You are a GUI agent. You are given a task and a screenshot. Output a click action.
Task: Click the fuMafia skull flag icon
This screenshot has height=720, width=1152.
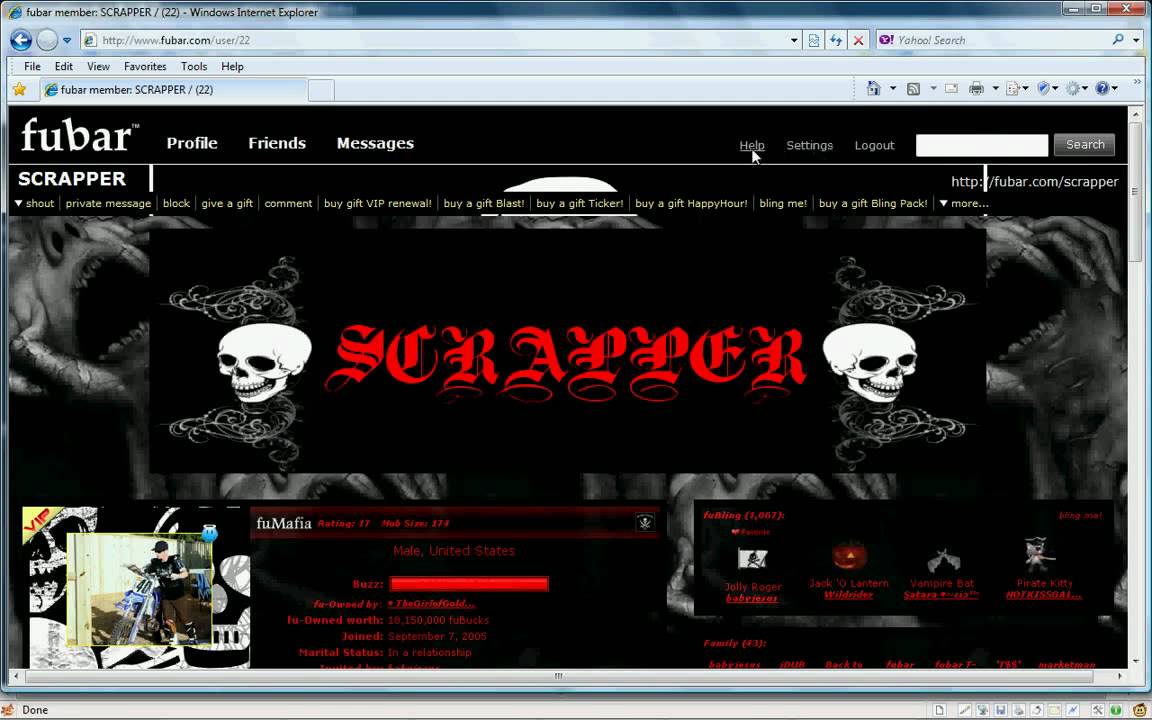pyautogui.click(x=645, y=522)
